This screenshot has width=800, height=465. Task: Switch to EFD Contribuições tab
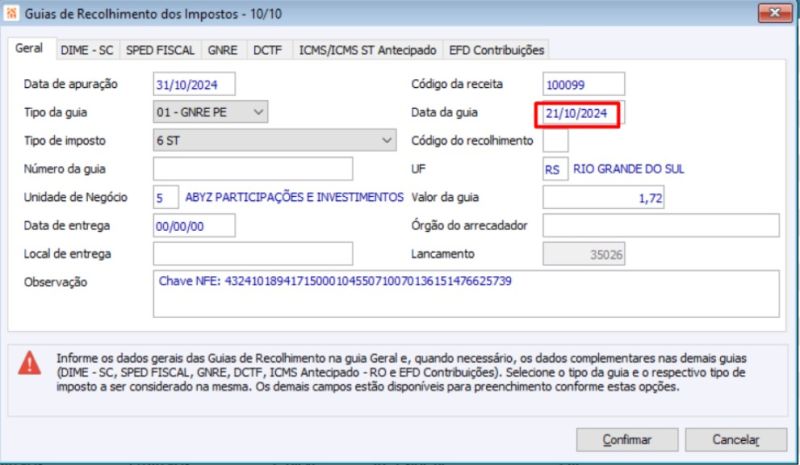(496, 50)
